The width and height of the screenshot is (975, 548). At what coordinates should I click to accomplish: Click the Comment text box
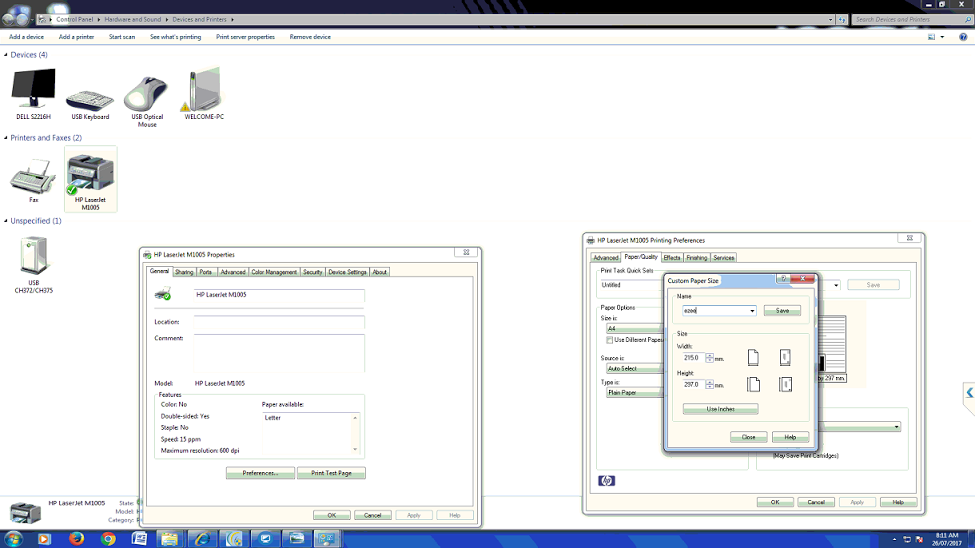click(x=279, y=353)
